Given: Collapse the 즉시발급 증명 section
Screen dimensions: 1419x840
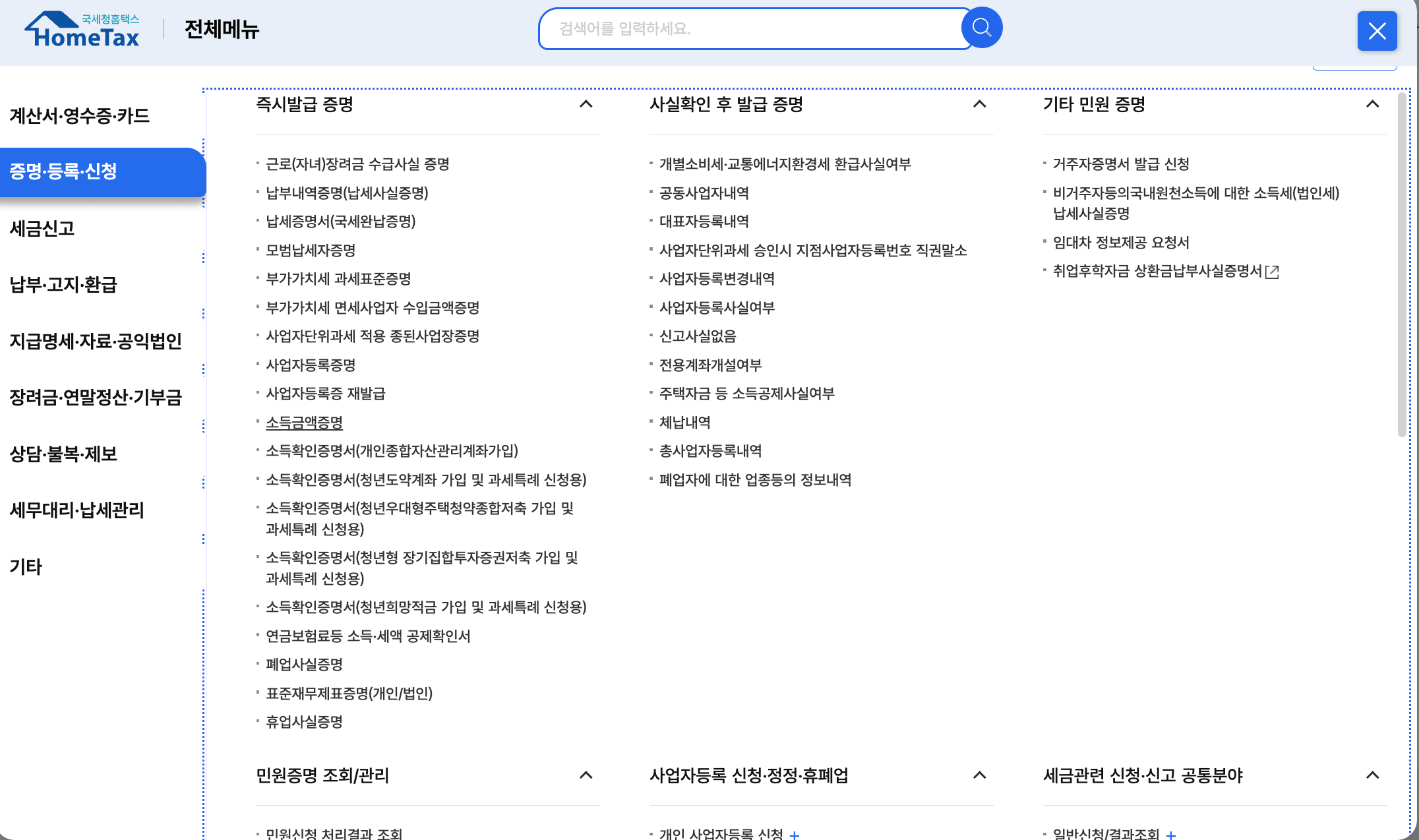Looking at the screenshot, I should tap(586, 104).
